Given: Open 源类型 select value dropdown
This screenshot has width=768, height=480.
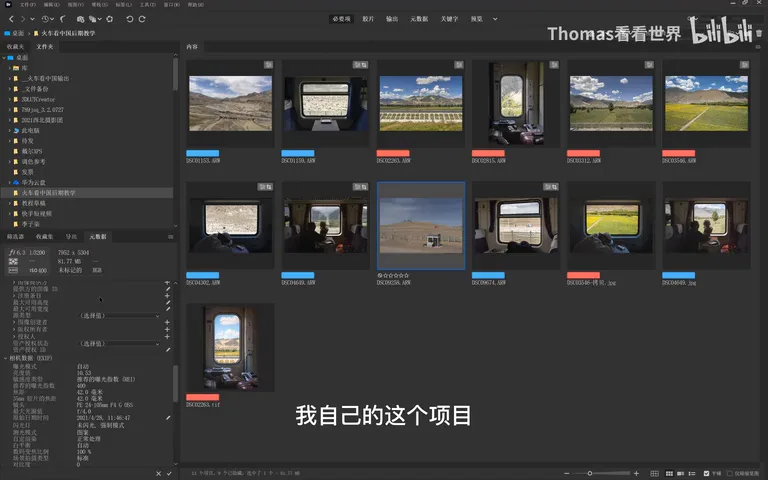Looking at the screenshot, I should point(119,316).
